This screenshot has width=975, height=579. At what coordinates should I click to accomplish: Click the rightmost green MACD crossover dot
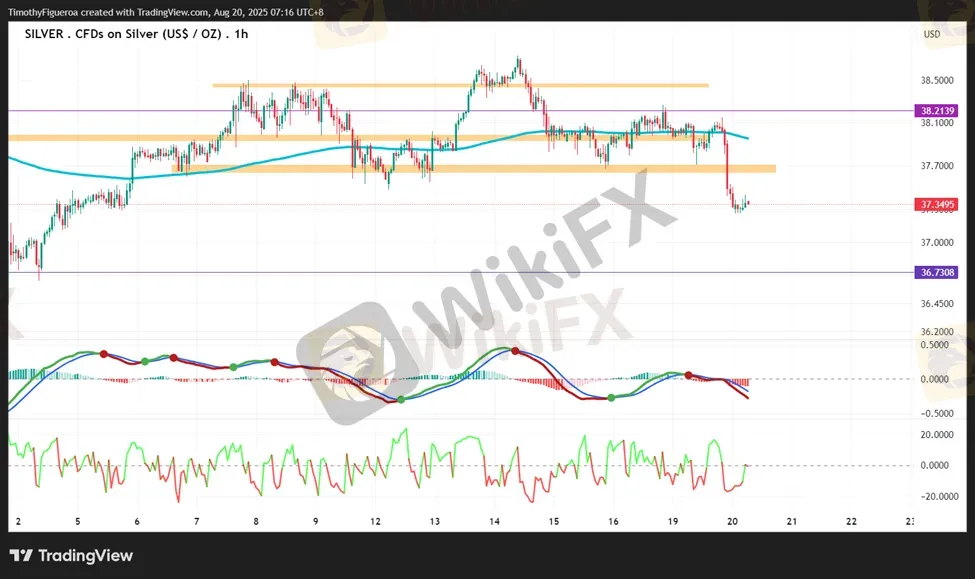pos(611,397)
